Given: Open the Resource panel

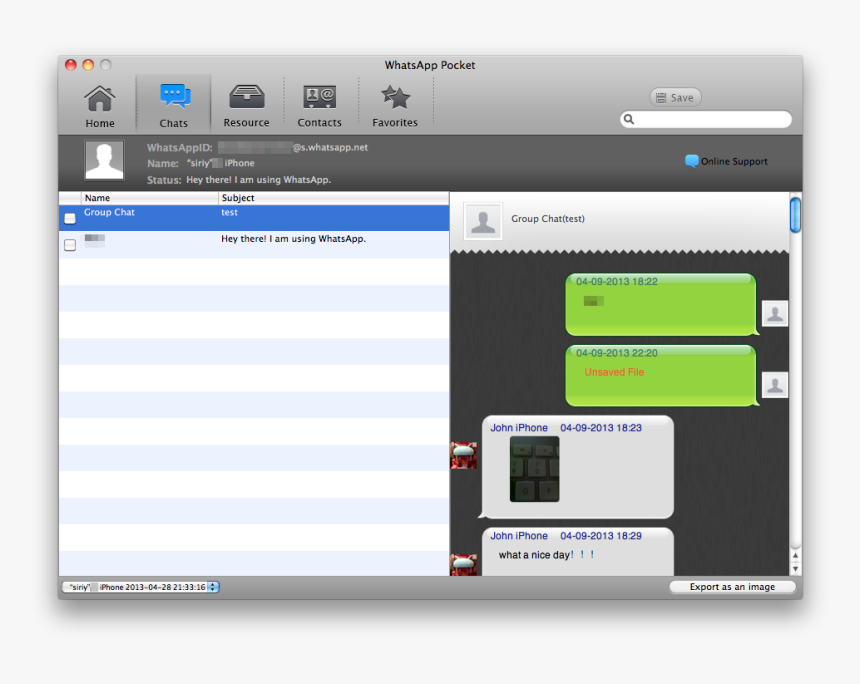Looking at the screenshot, I should point(246,103).
